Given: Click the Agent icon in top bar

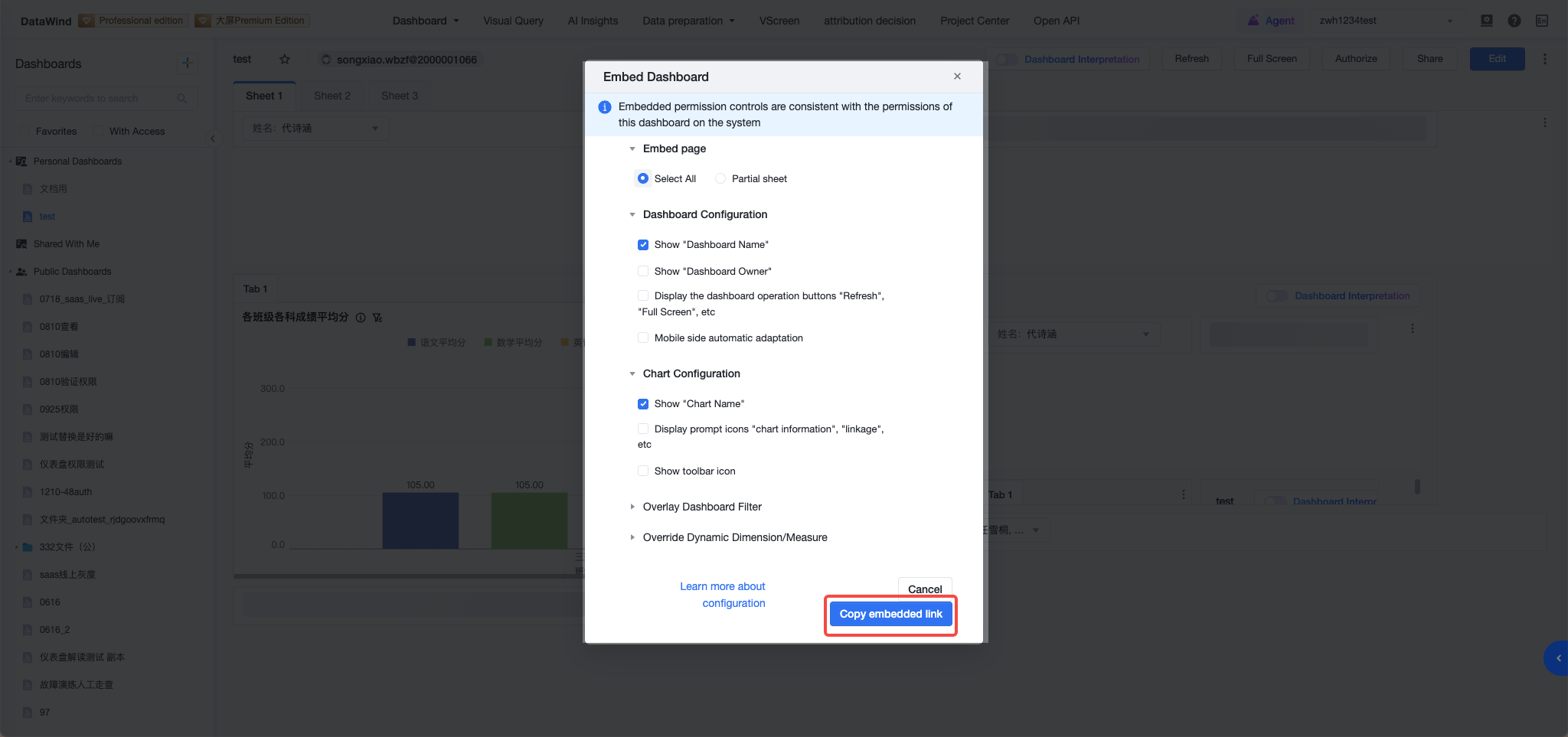Looking at the screenshot, I should pos(1253,21).
